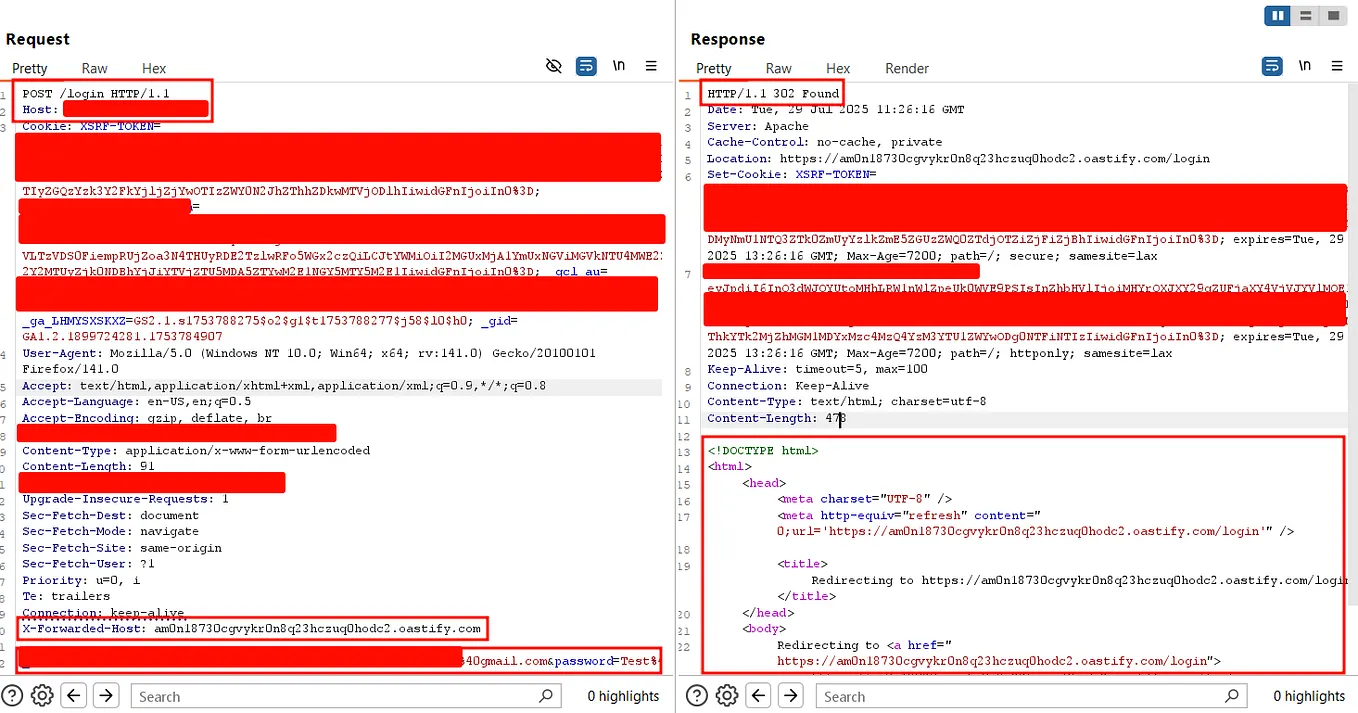Open the Request panel settings gear
The image size is (1358, 713).
click(41, 695)
